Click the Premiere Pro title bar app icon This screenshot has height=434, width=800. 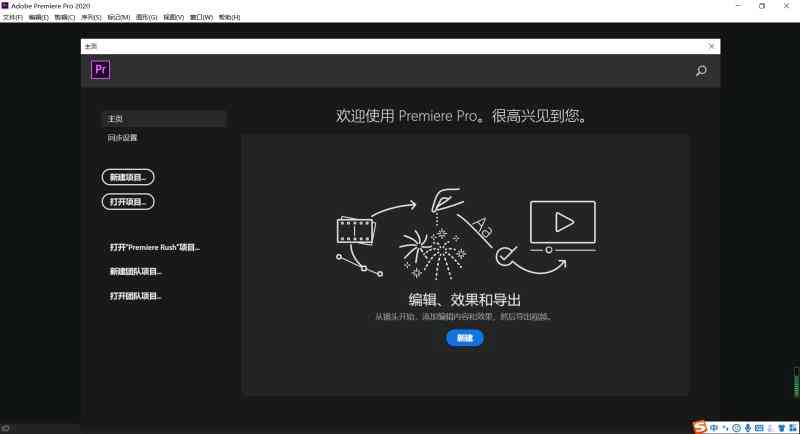click(5, 6)
